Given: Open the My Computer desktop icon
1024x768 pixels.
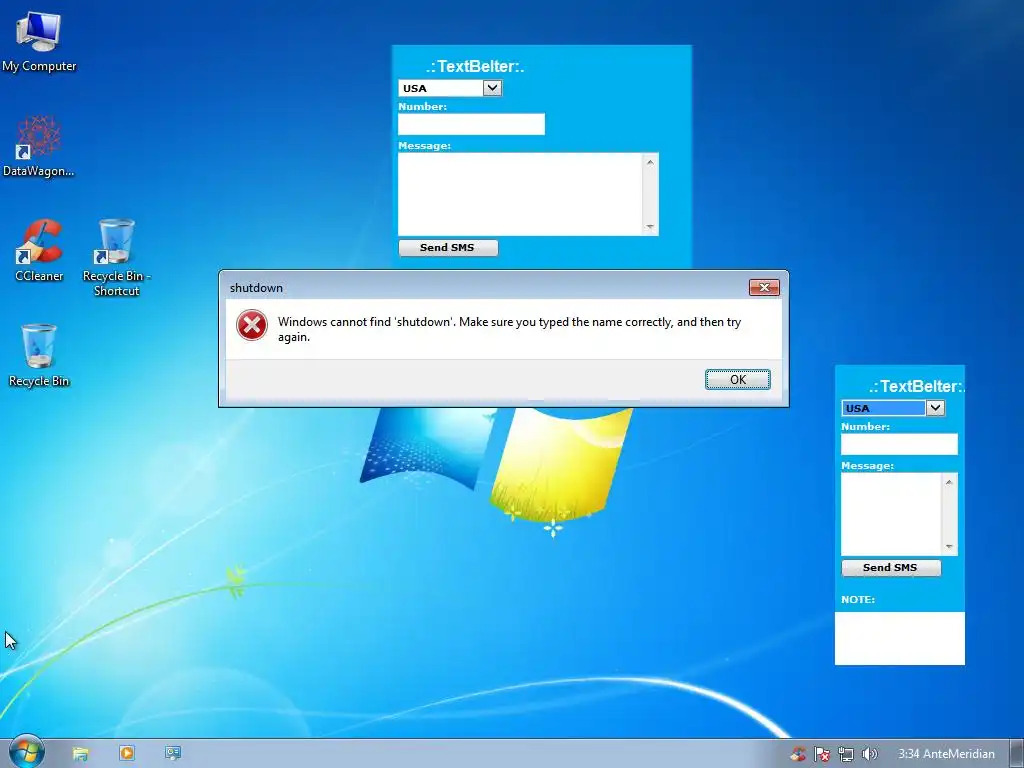Looking at the screenshot, I should [39, 42].
